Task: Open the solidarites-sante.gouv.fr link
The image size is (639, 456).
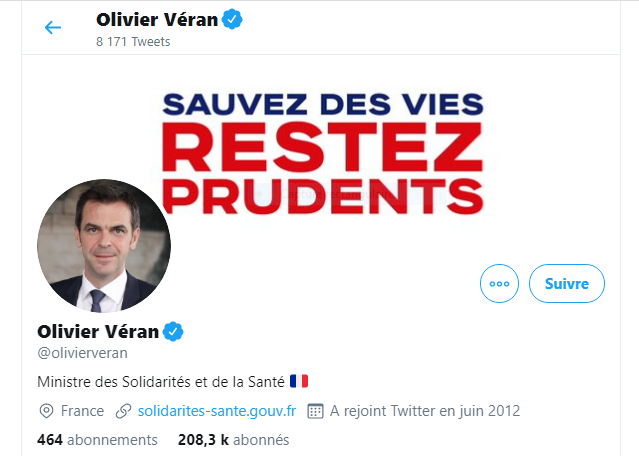Action: pyautogui.click(x=217, y=411)
